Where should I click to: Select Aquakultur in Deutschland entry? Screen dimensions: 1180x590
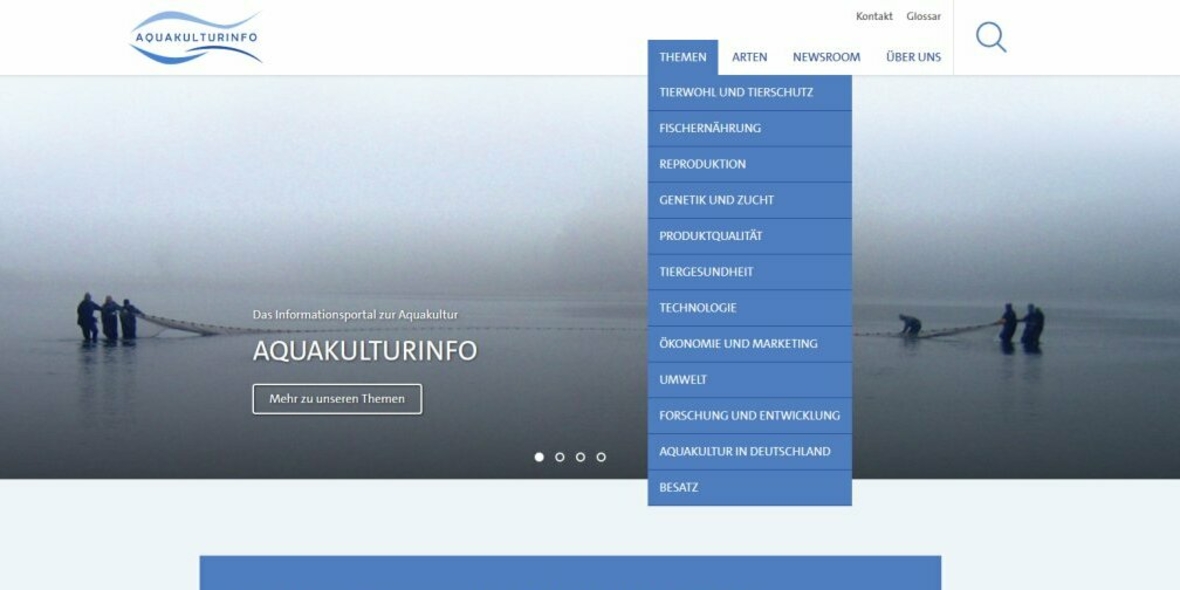pos(744,452)
